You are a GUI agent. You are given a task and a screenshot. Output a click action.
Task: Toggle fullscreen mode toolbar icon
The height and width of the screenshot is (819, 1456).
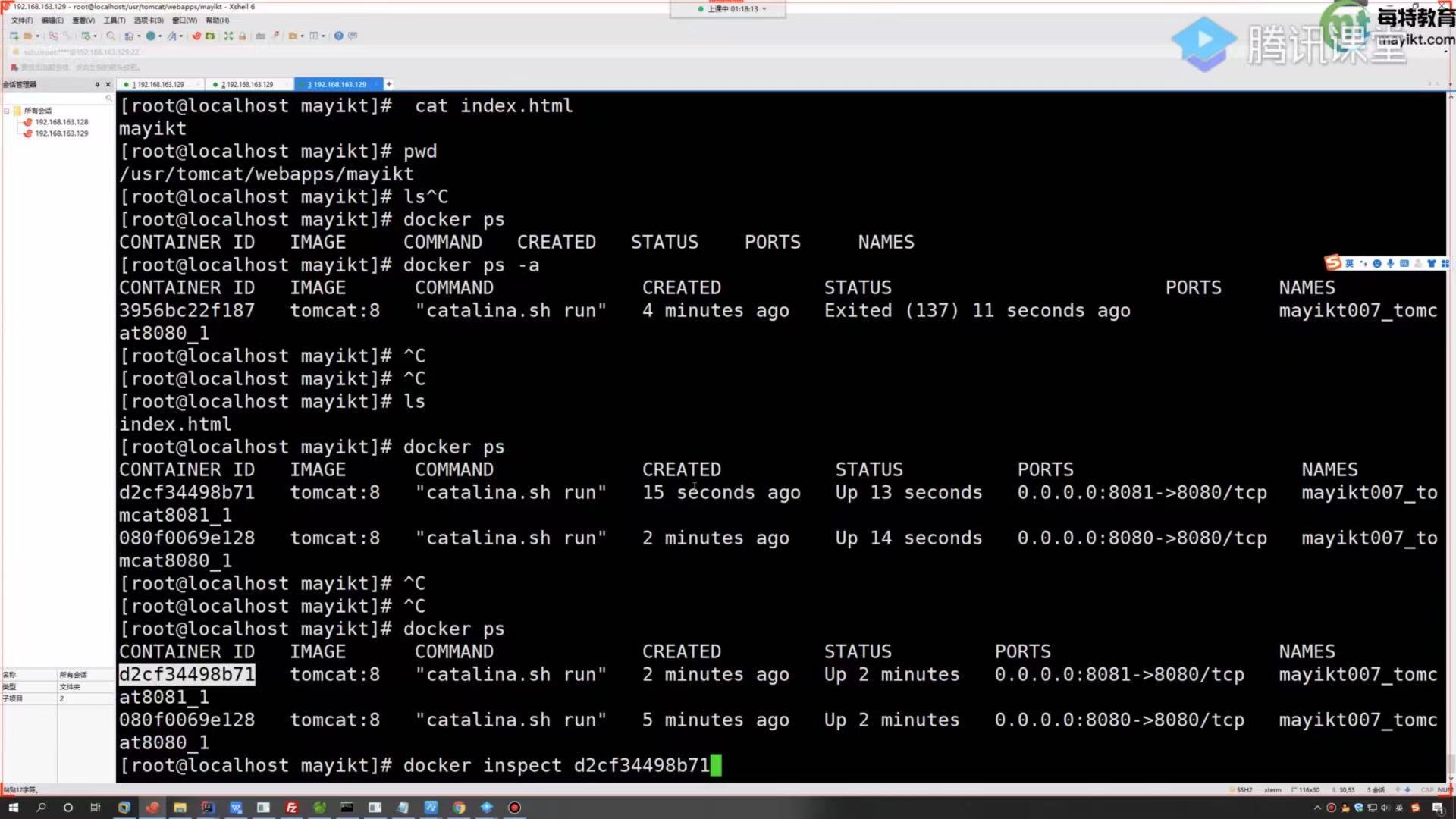[x=228, y=36]
